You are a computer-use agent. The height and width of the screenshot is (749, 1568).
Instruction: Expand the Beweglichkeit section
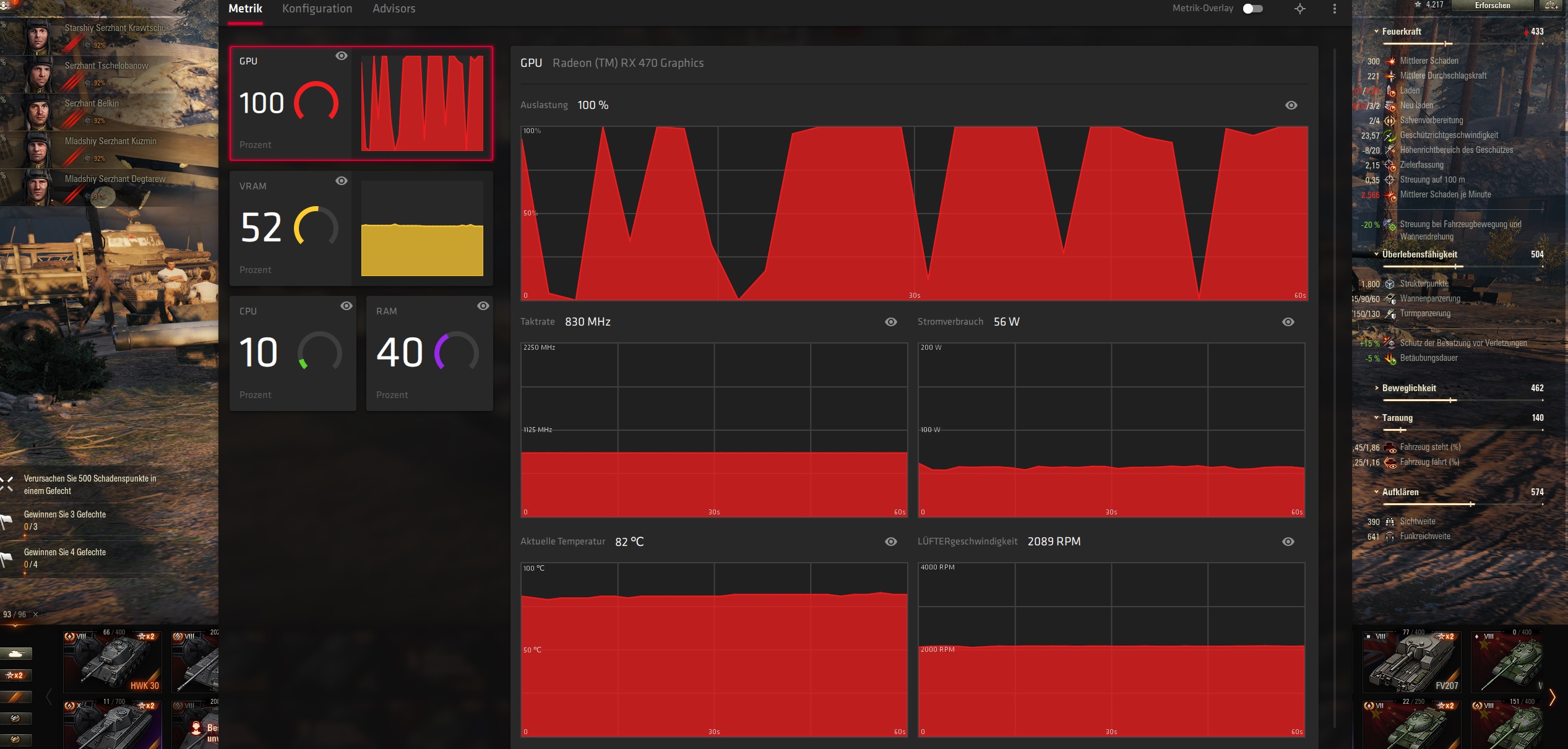[x=1377, y=388]
